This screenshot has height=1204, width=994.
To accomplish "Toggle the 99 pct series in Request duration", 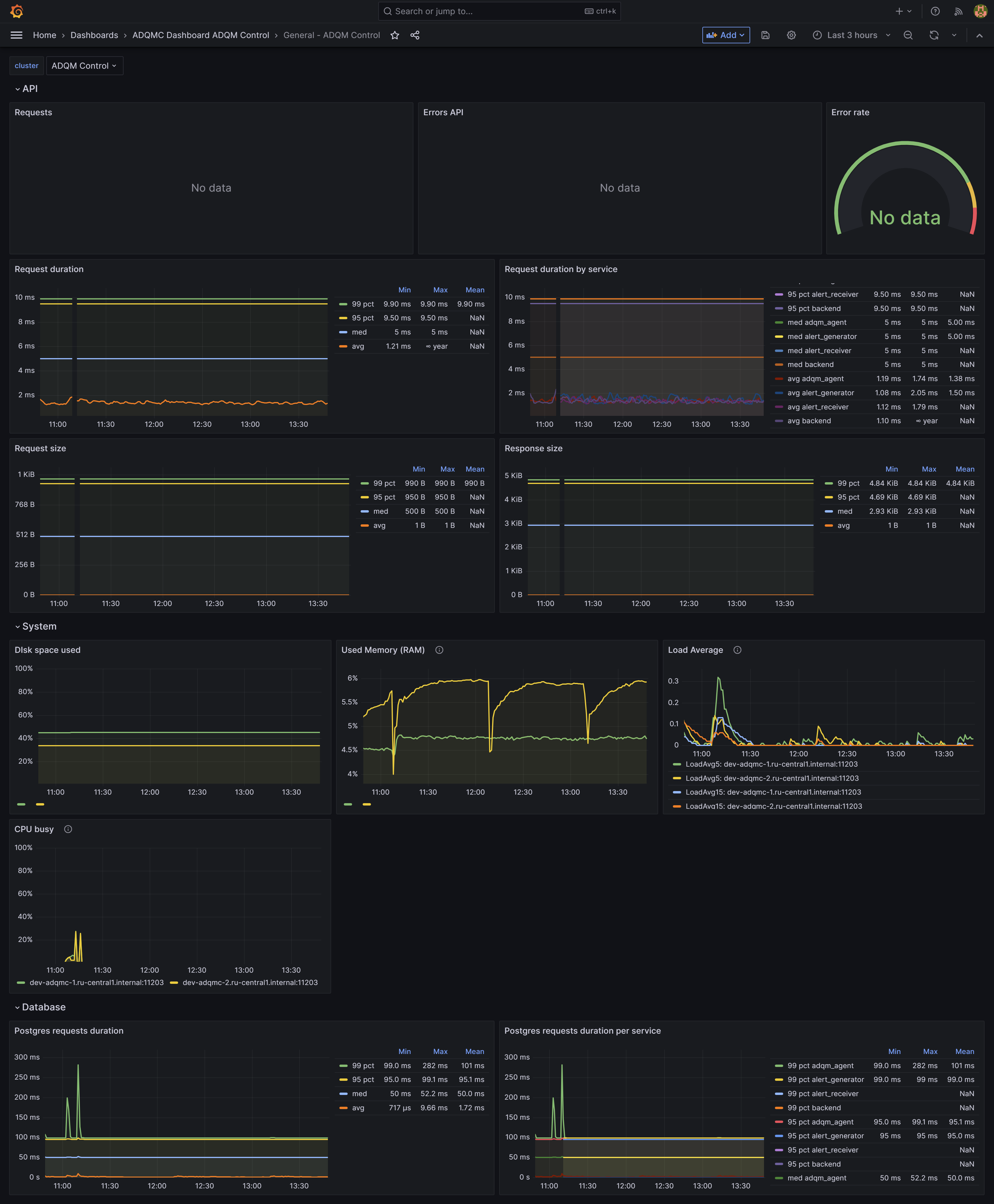I will [x=364, y=304].
